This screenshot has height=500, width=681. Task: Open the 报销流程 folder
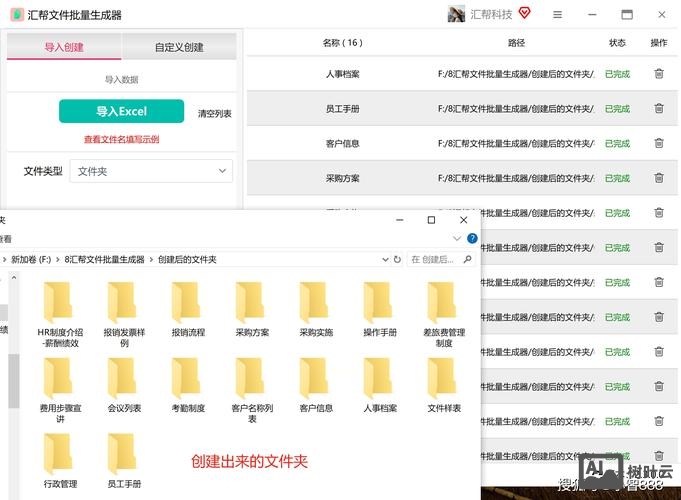[x=188, y=309]
